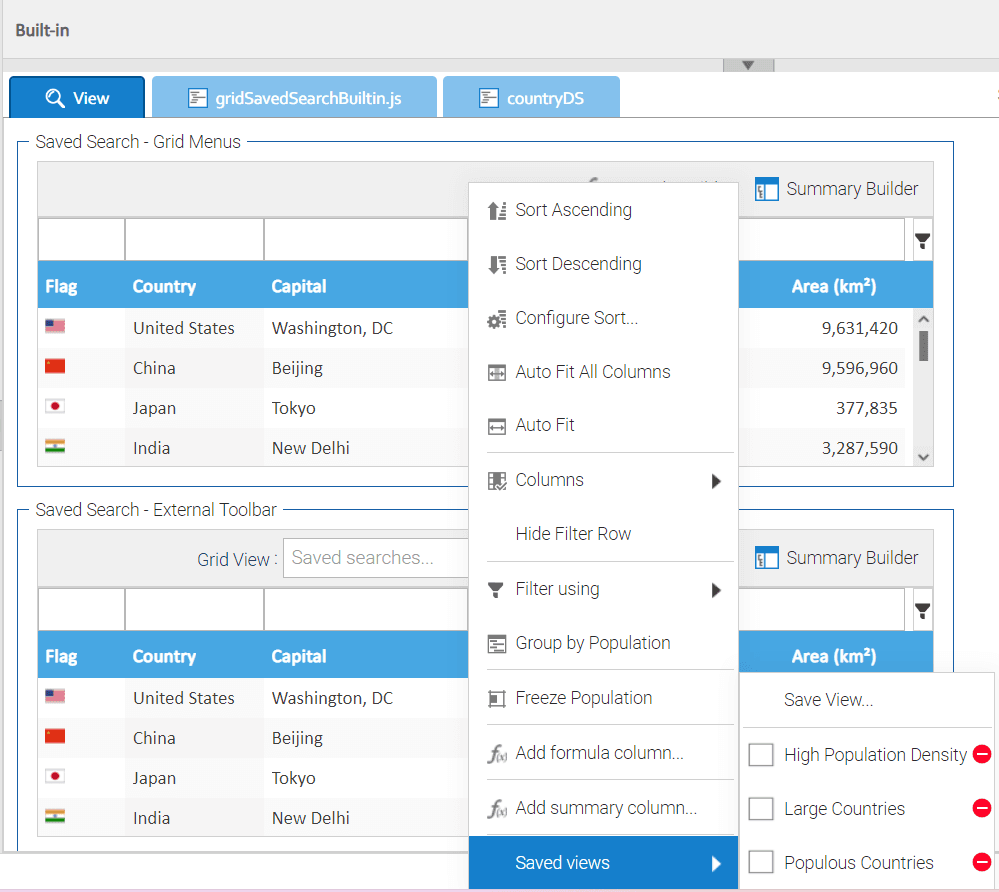
Task: Remove the Populous Countries saved view
Action: coord(982,862)
